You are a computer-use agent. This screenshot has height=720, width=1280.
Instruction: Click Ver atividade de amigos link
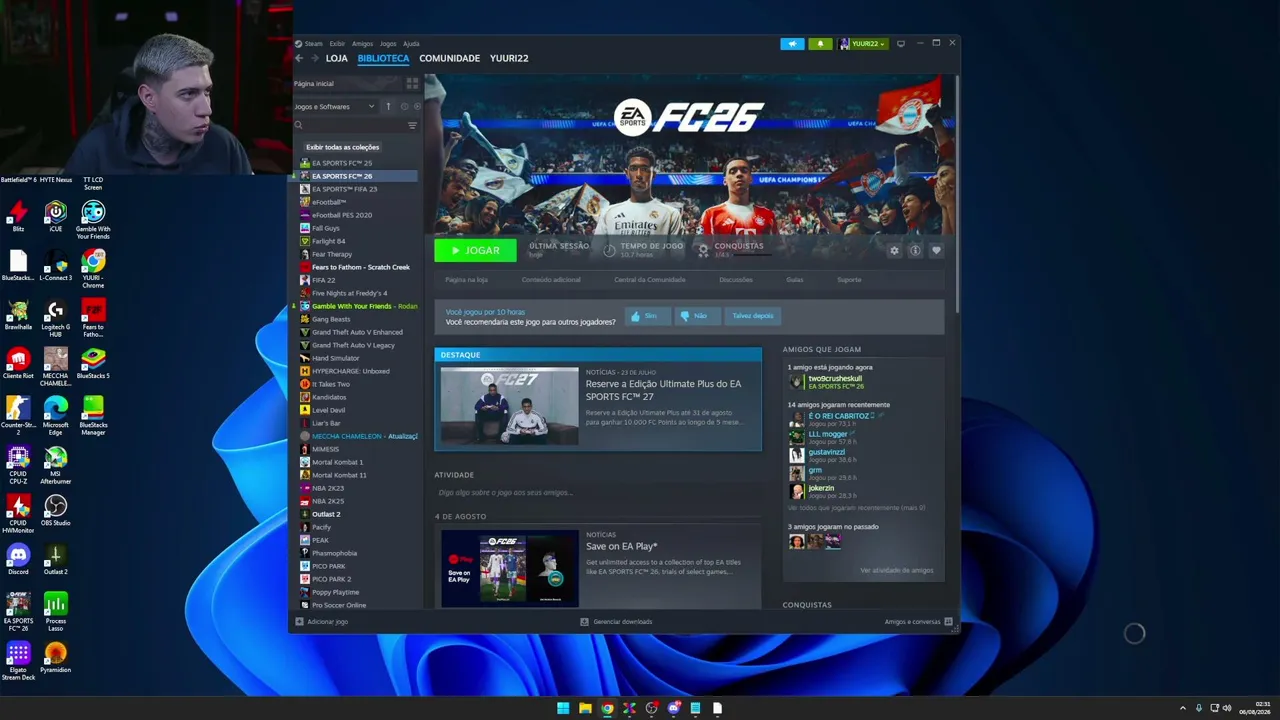[x=896, y=571]
